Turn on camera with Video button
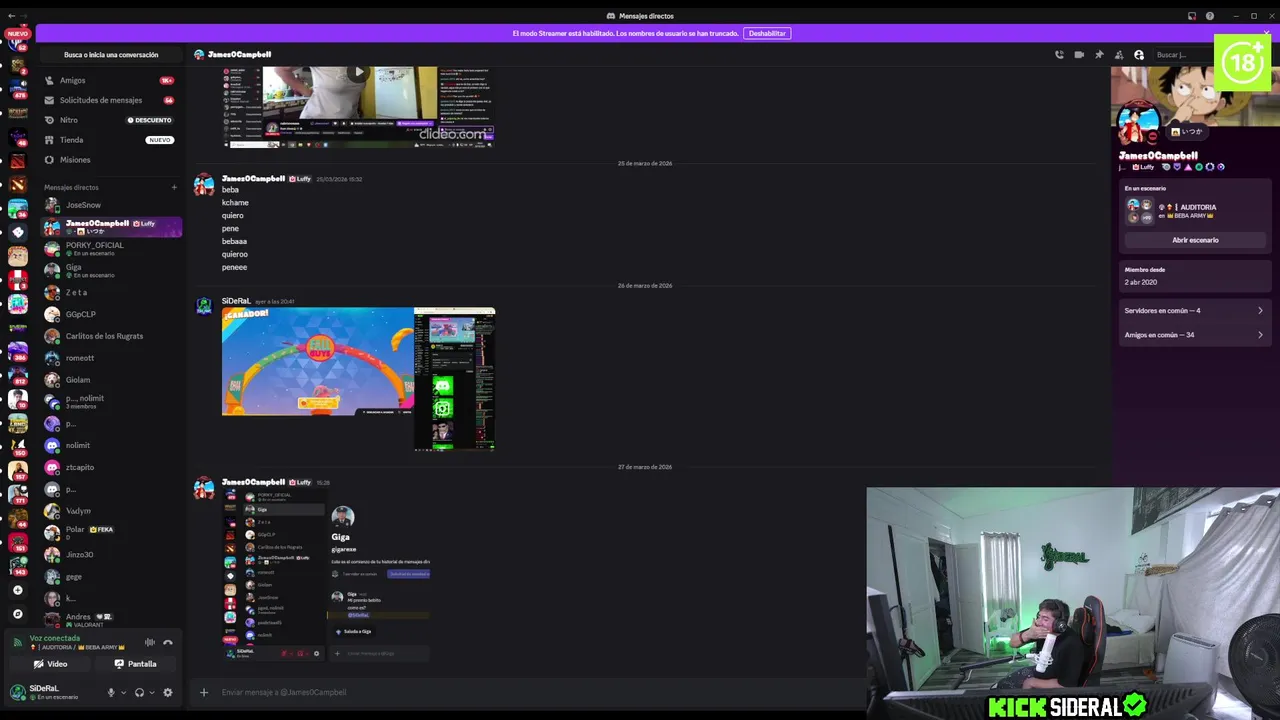 [x=50, y=664]
